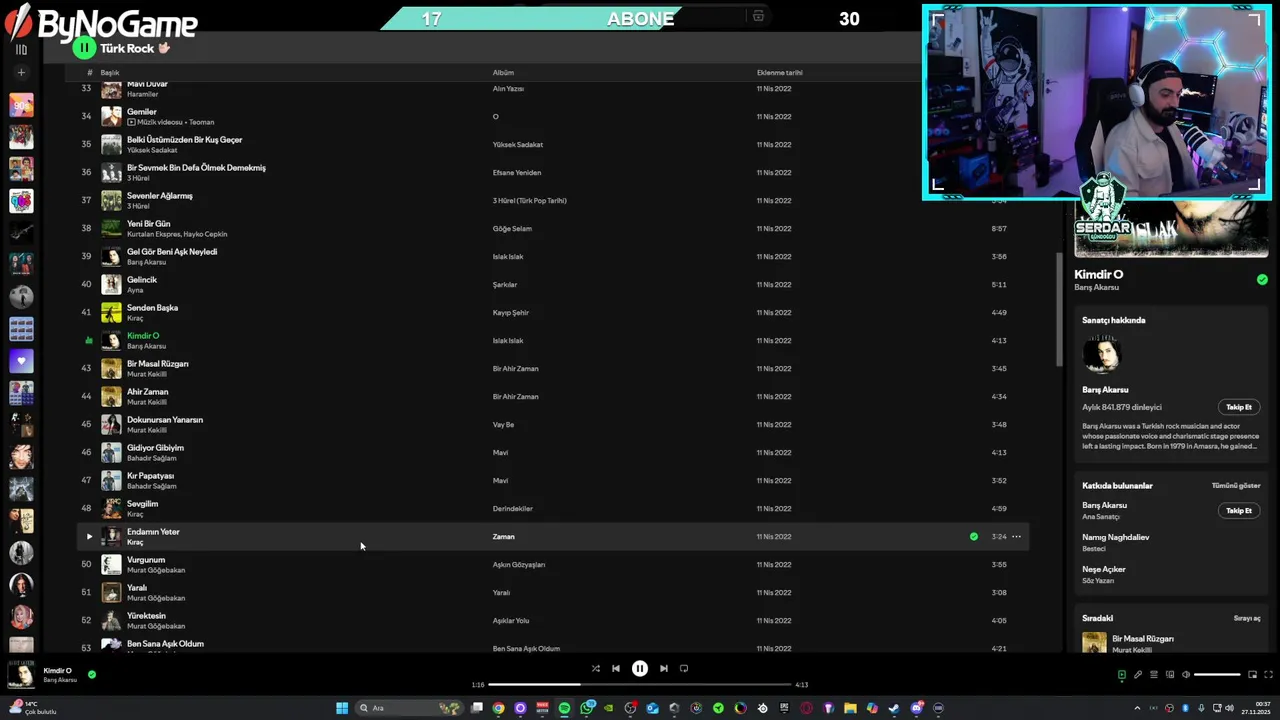Click the plus create playlist icon
The width and height of the screenshot is (1280, 720).
click(21, 73)
